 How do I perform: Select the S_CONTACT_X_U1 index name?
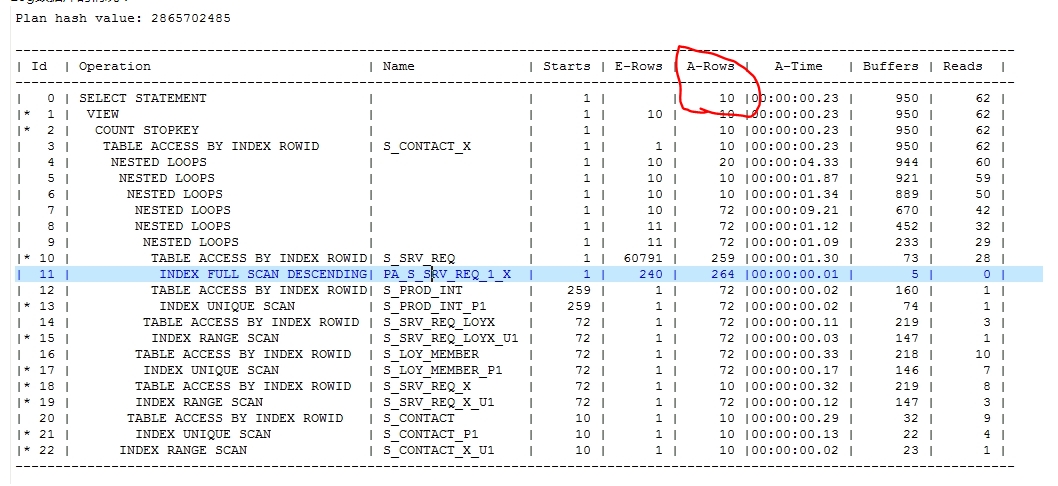point(439,450)
